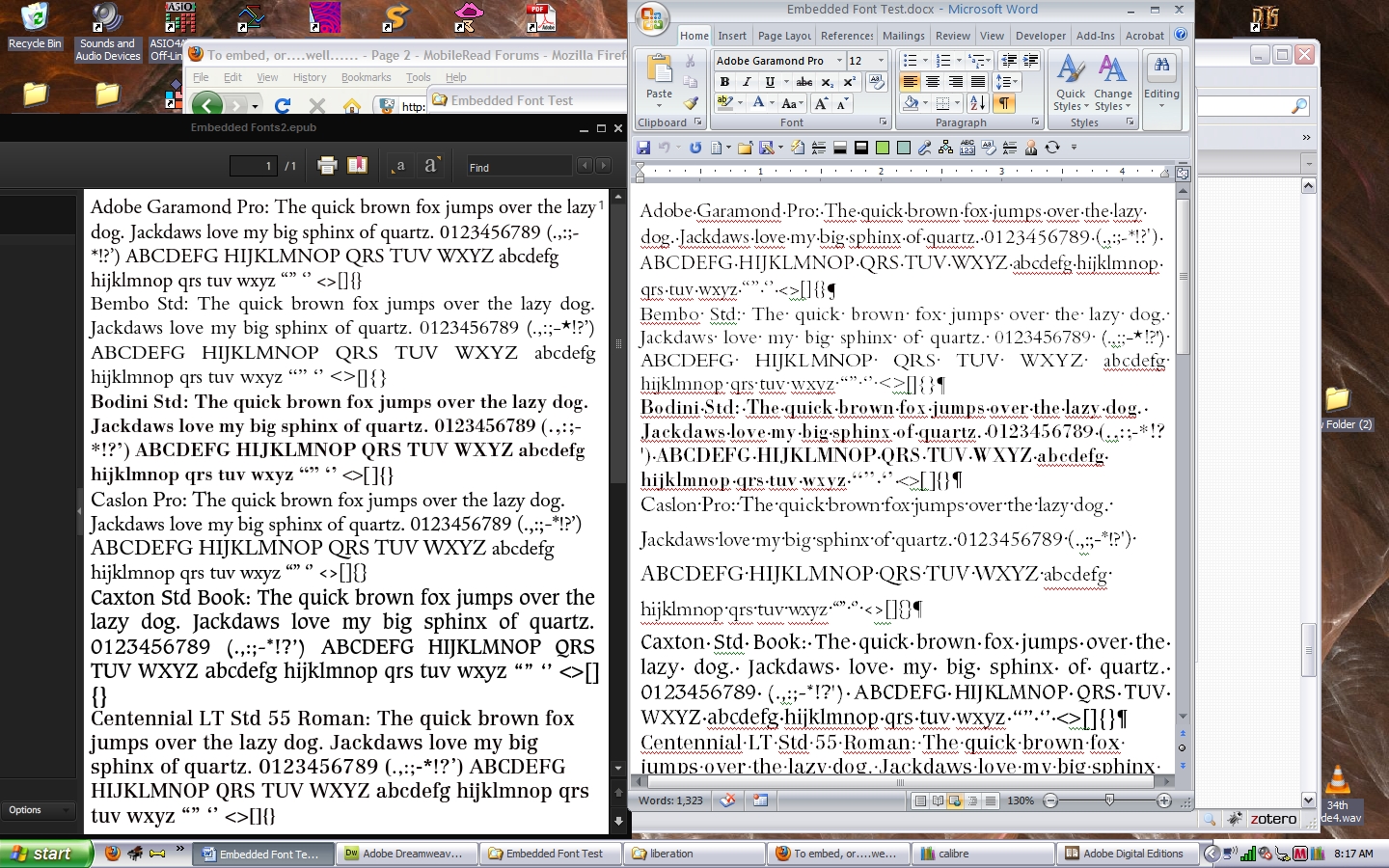Open the Bookmarks menu in Firefox
Image resolution: width=1389 pixels, height=868 pixels.
coord(366,77)
